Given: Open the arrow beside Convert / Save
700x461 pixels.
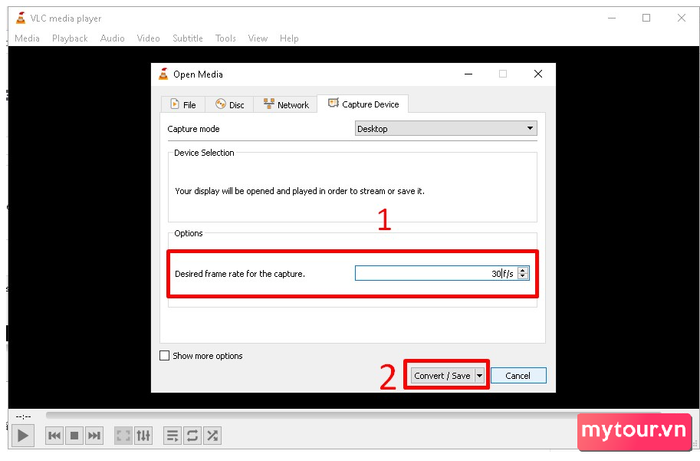Looking at the screenshot, I should tap(480, 376).
